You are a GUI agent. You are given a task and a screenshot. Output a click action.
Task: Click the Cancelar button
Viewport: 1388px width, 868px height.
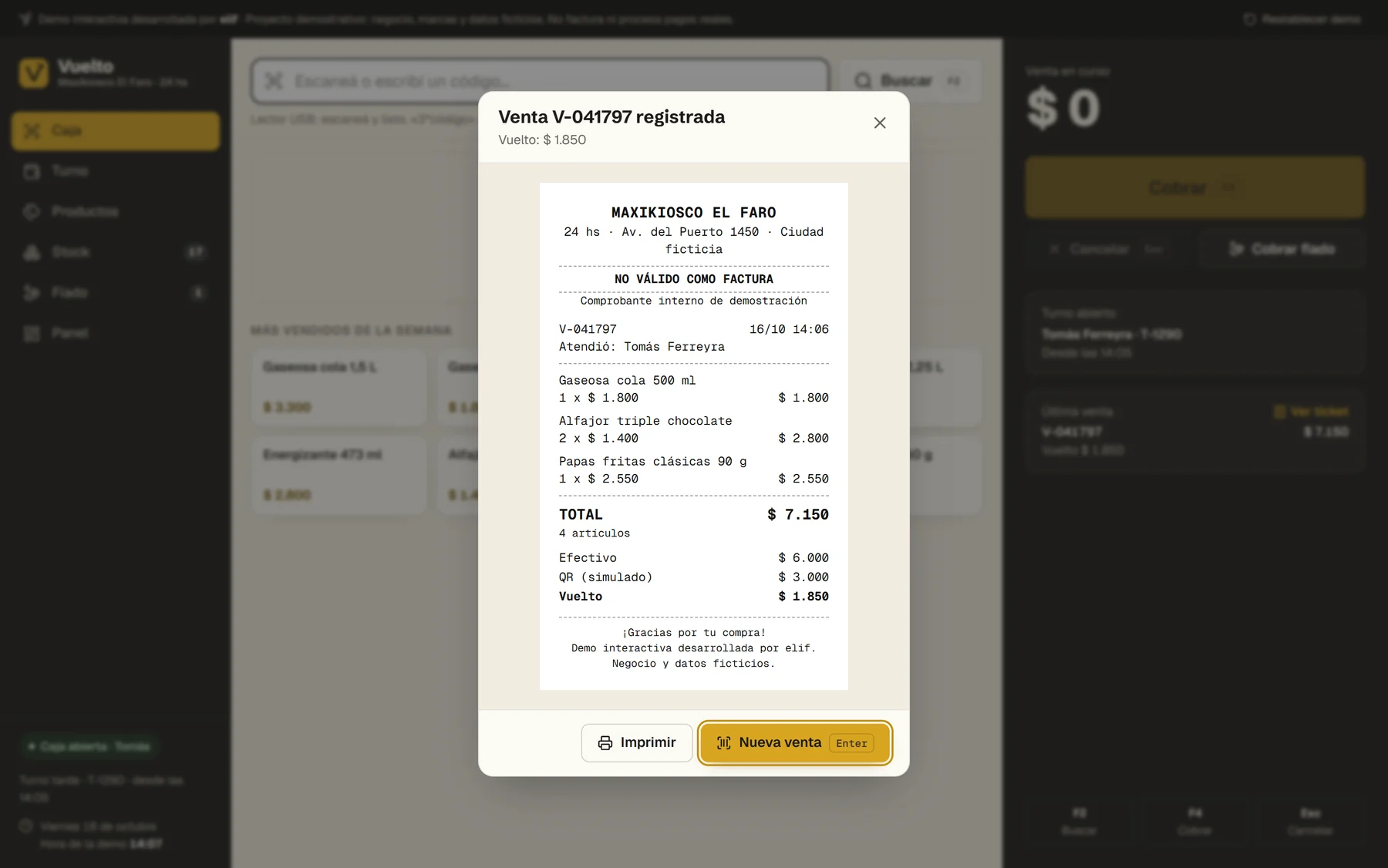pos(1107,249)
